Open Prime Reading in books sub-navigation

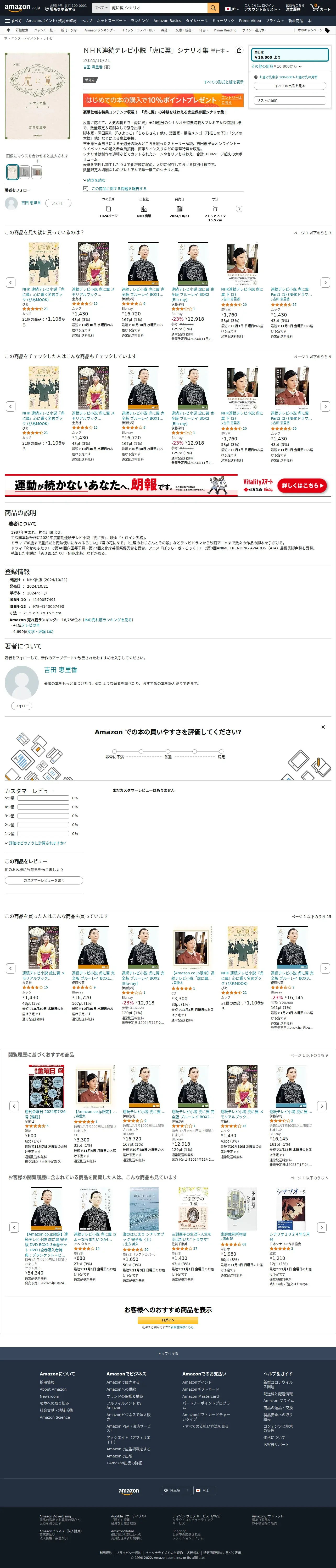coord(225,30)
